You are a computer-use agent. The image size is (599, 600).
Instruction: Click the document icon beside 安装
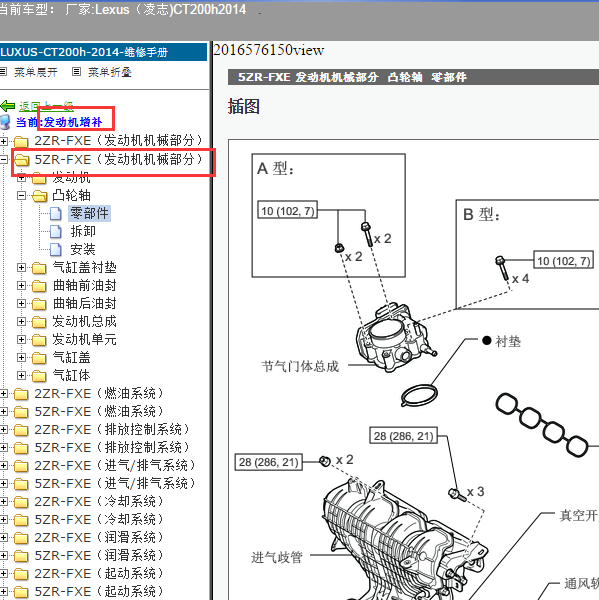click(56, 249)
